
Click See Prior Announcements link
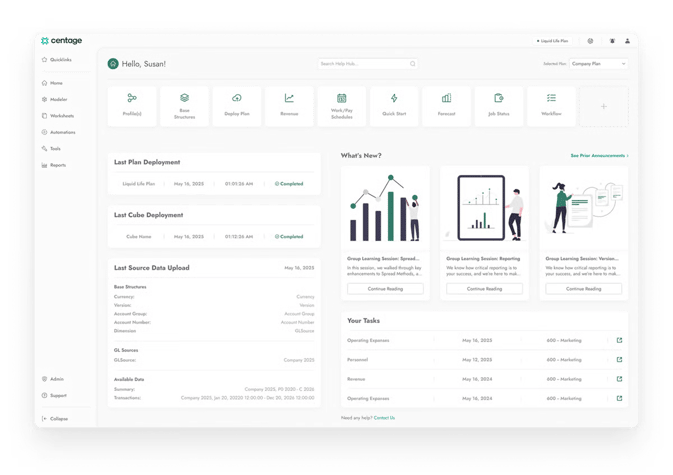tap(598, 156)
